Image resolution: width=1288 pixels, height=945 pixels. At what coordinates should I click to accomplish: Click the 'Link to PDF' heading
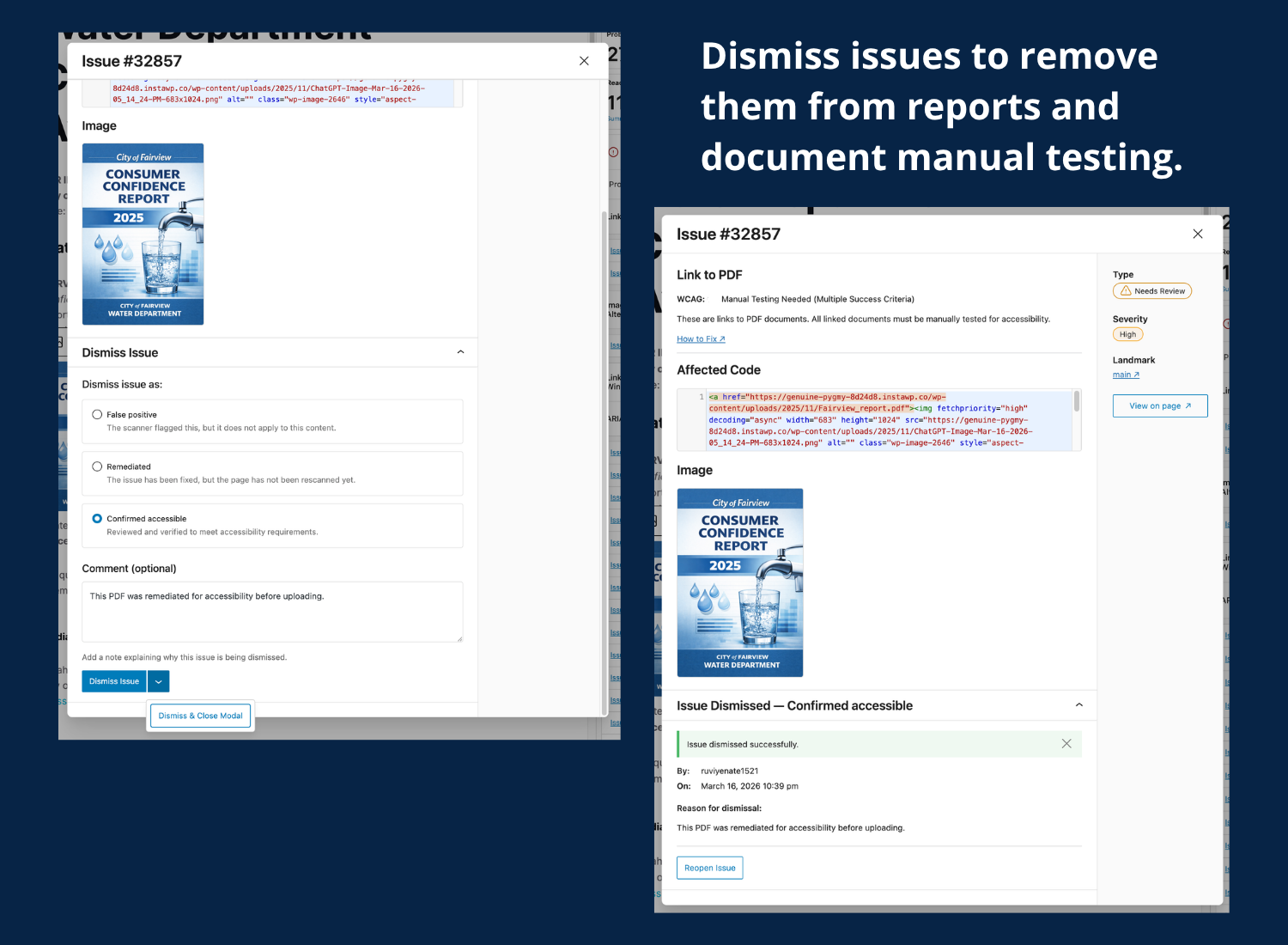709,275
